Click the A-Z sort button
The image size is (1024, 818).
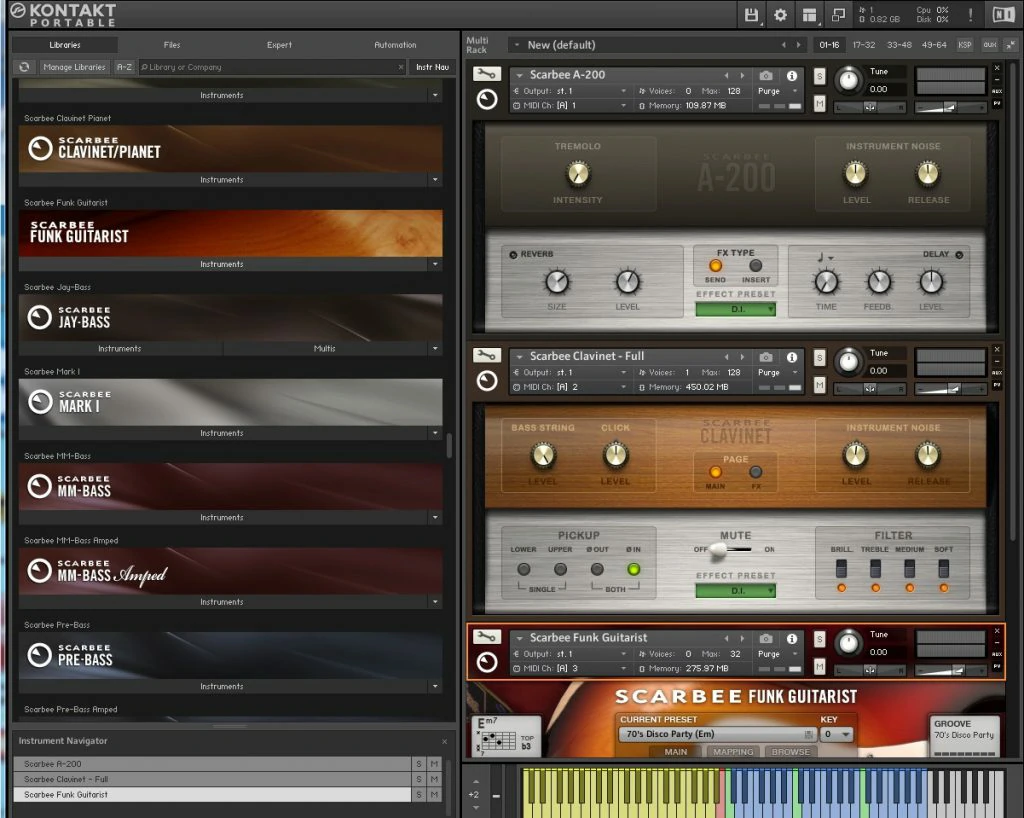click(124, 67)
